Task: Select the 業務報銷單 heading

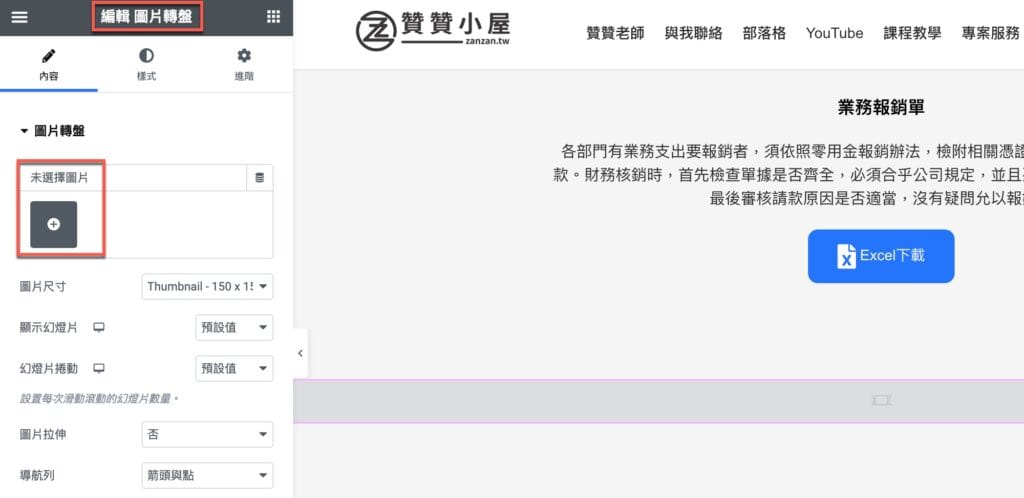Action: pyautogui.click(x=881, y=108)
